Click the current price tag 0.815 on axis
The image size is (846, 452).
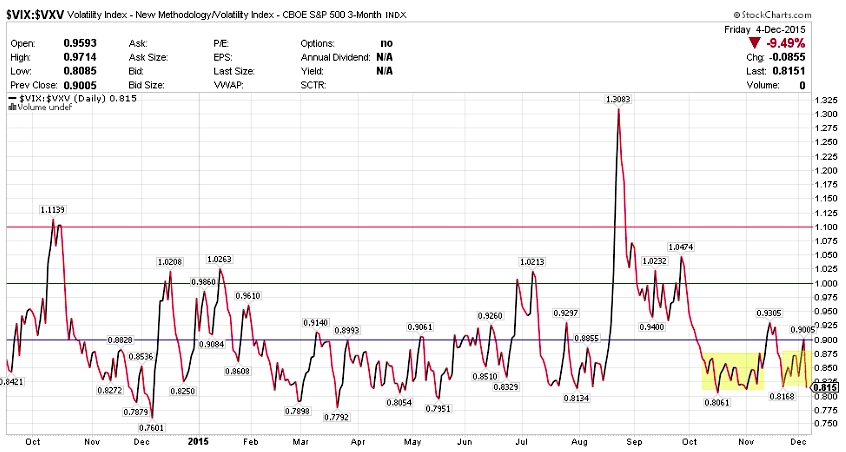pyautogui.click(x=827, y=388)
